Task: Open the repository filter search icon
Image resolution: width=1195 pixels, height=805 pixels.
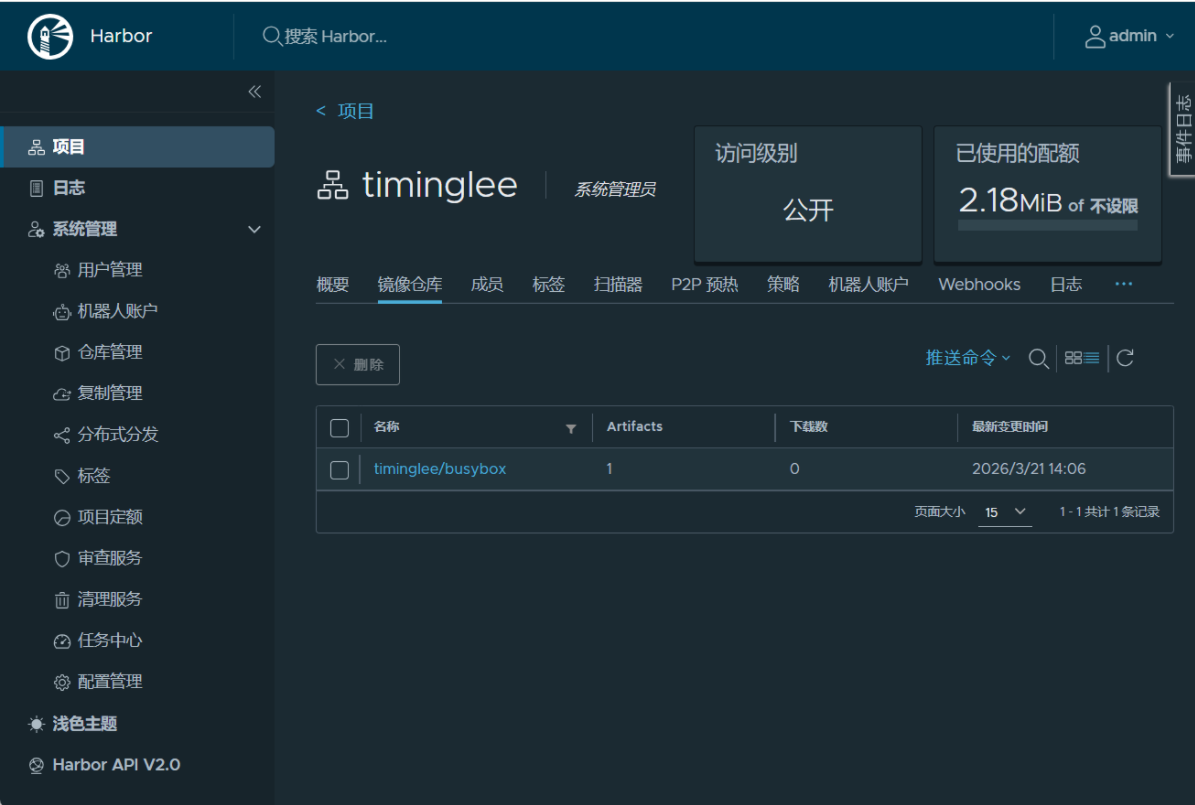Action: (1037, 358)
